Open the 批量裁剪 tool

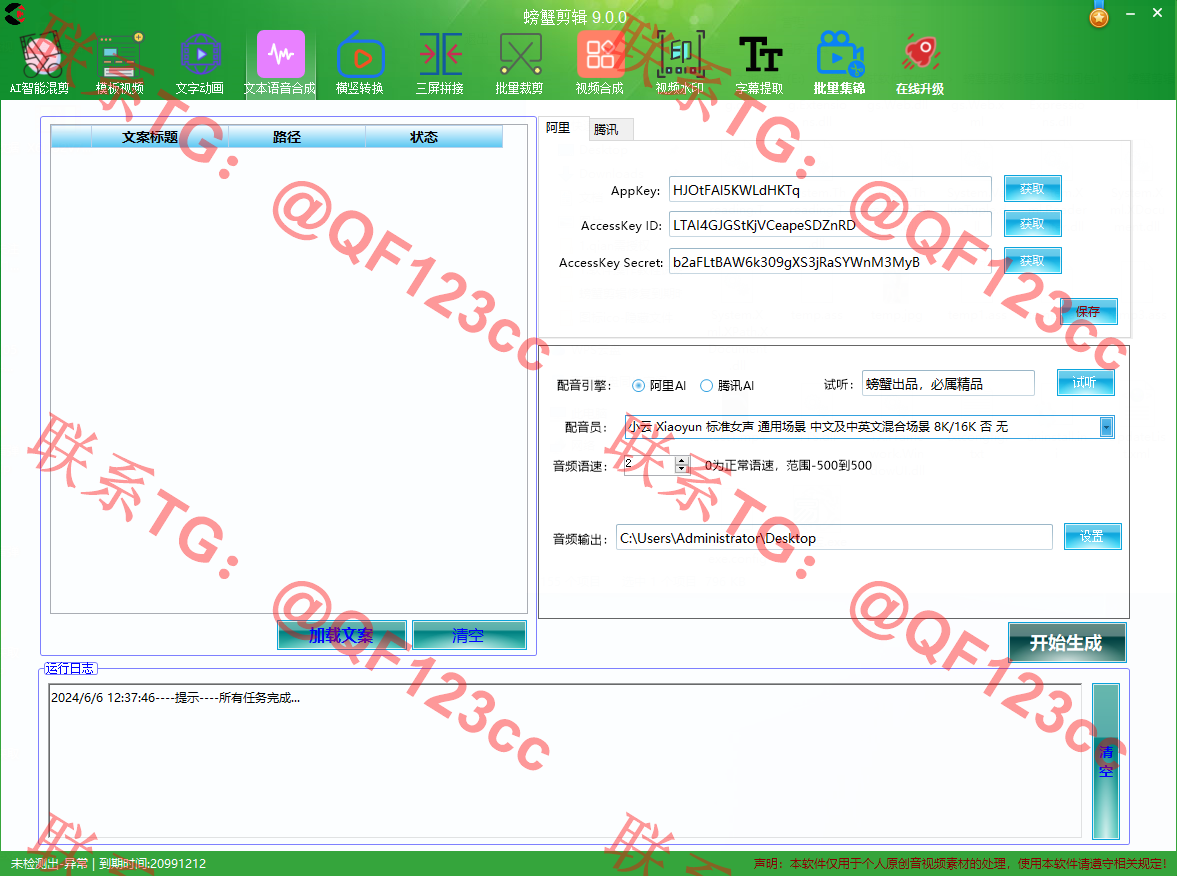point(519,64)
